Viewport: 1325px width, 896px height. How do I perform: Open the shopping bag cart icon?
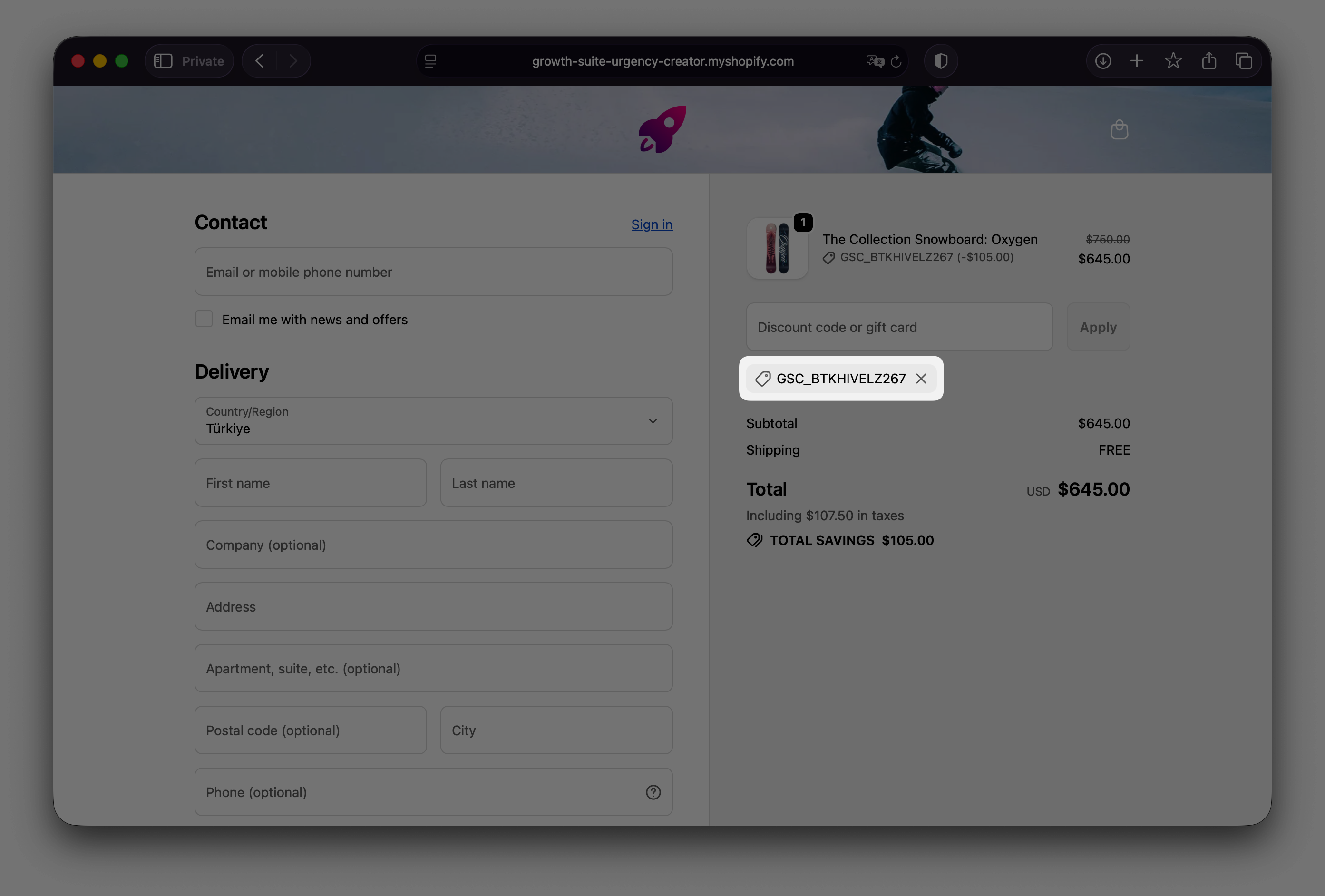click(1119, 130)
